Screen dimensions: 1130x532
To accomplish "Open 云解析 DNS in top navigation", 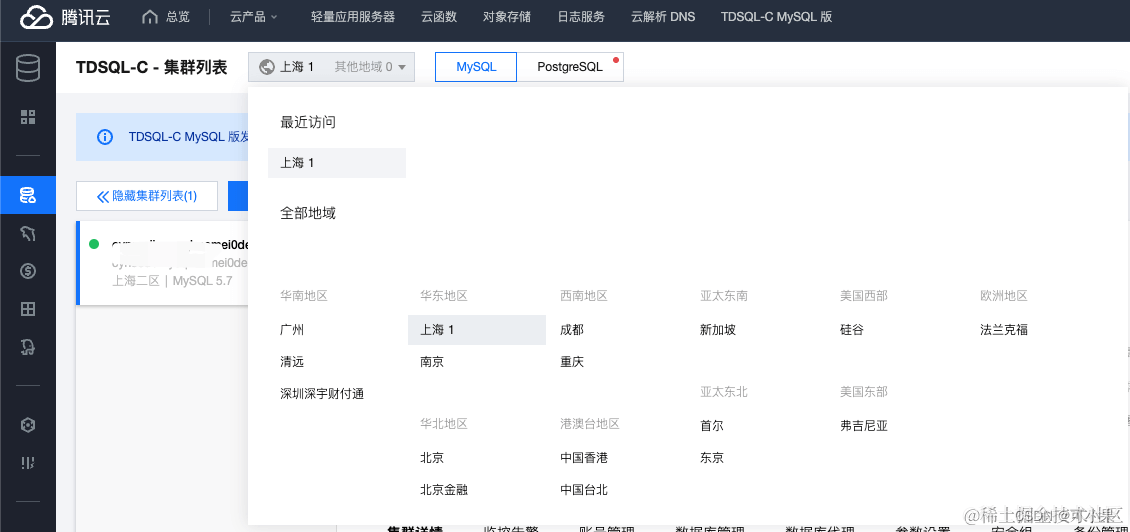I will coord(663,17).
